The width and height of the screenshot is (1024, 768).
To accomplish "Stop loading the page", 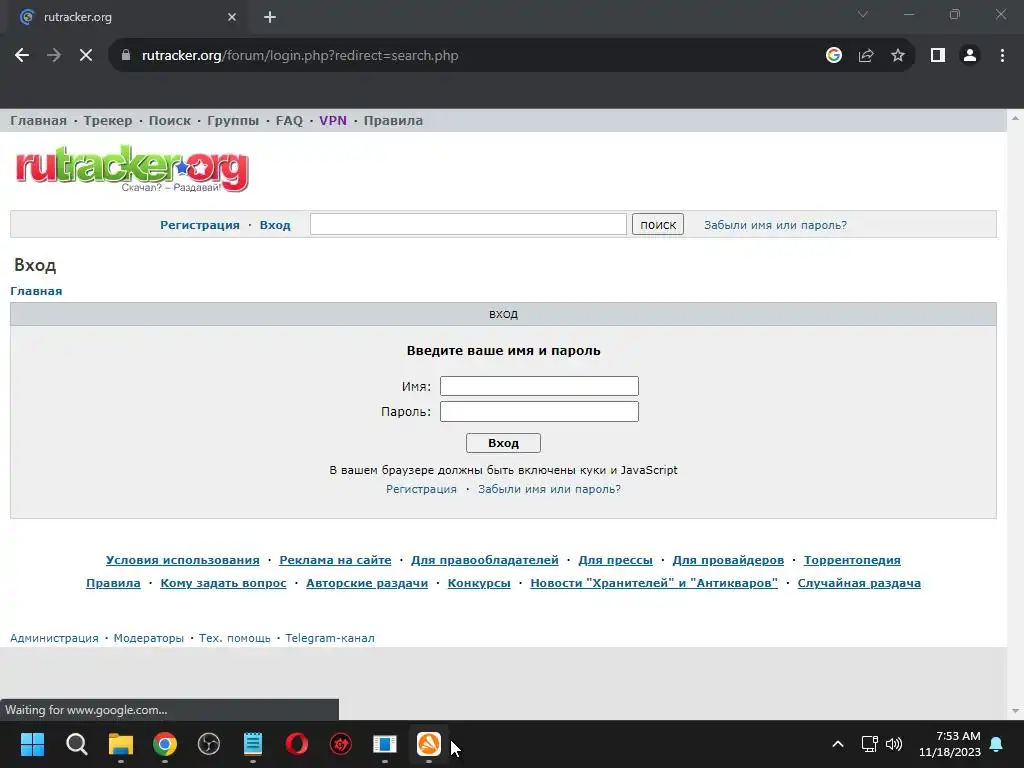I will [x=86, y=56].
